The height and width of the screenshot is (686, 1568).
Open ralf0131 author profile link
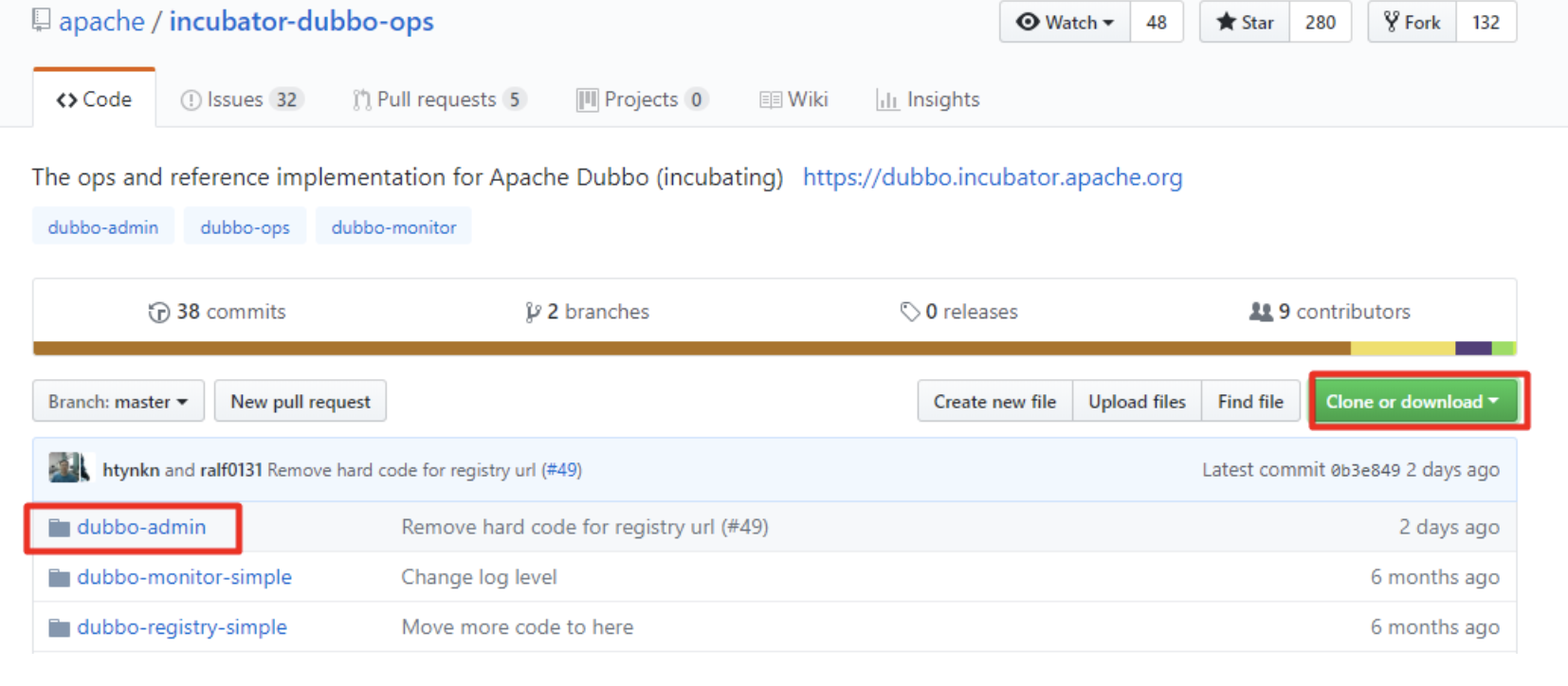click(x=230, y=470)
